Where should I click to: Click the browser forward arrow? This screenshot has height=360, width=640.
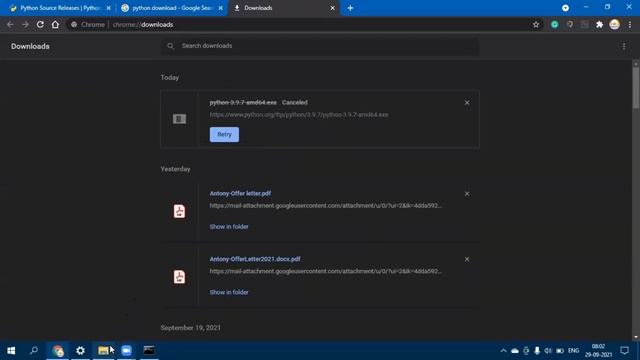point(25,24)
